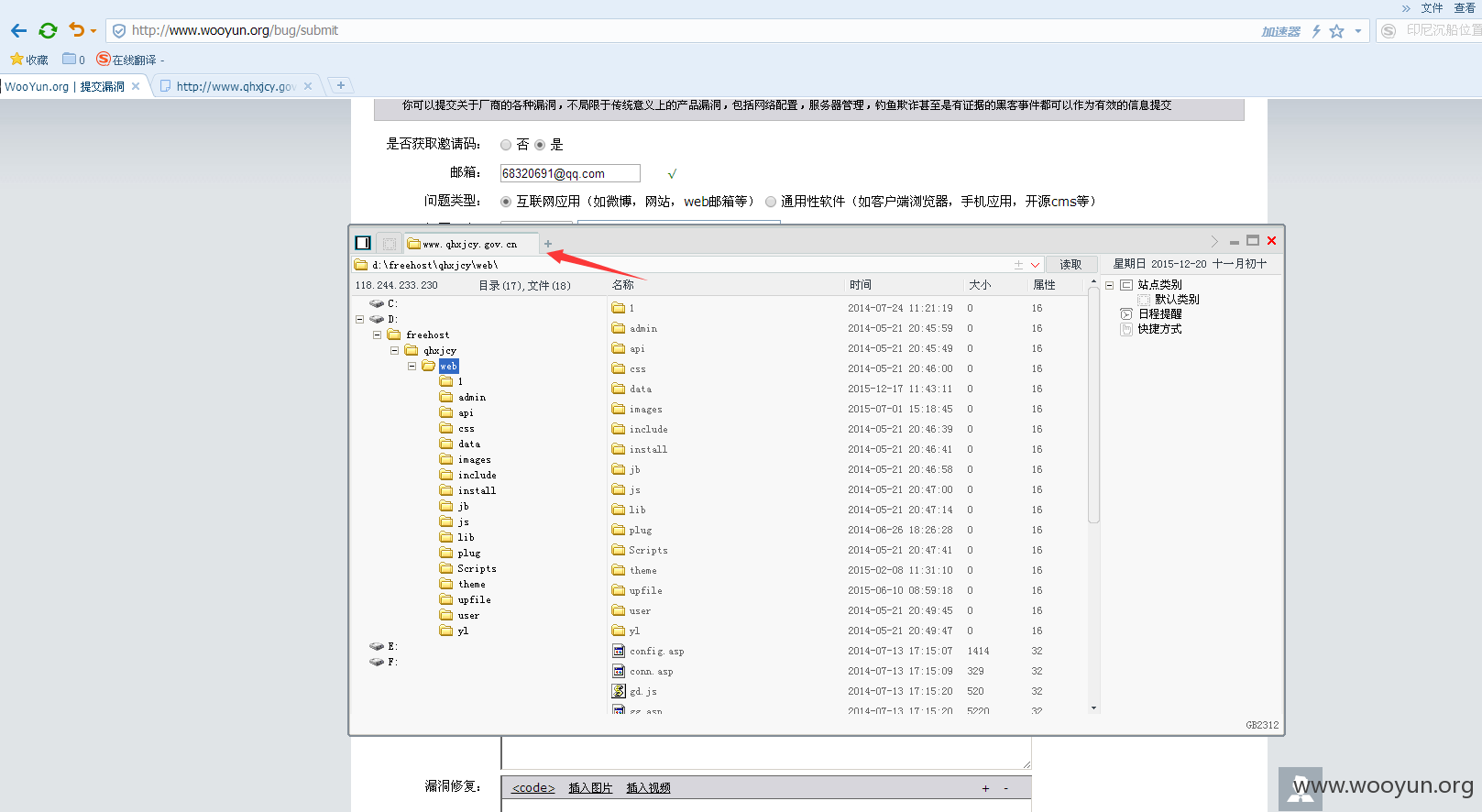Open the 默认类别 category item
Image resolution: width=1482 pixels, height=812 pixels.
click(x=1169, y=300)
